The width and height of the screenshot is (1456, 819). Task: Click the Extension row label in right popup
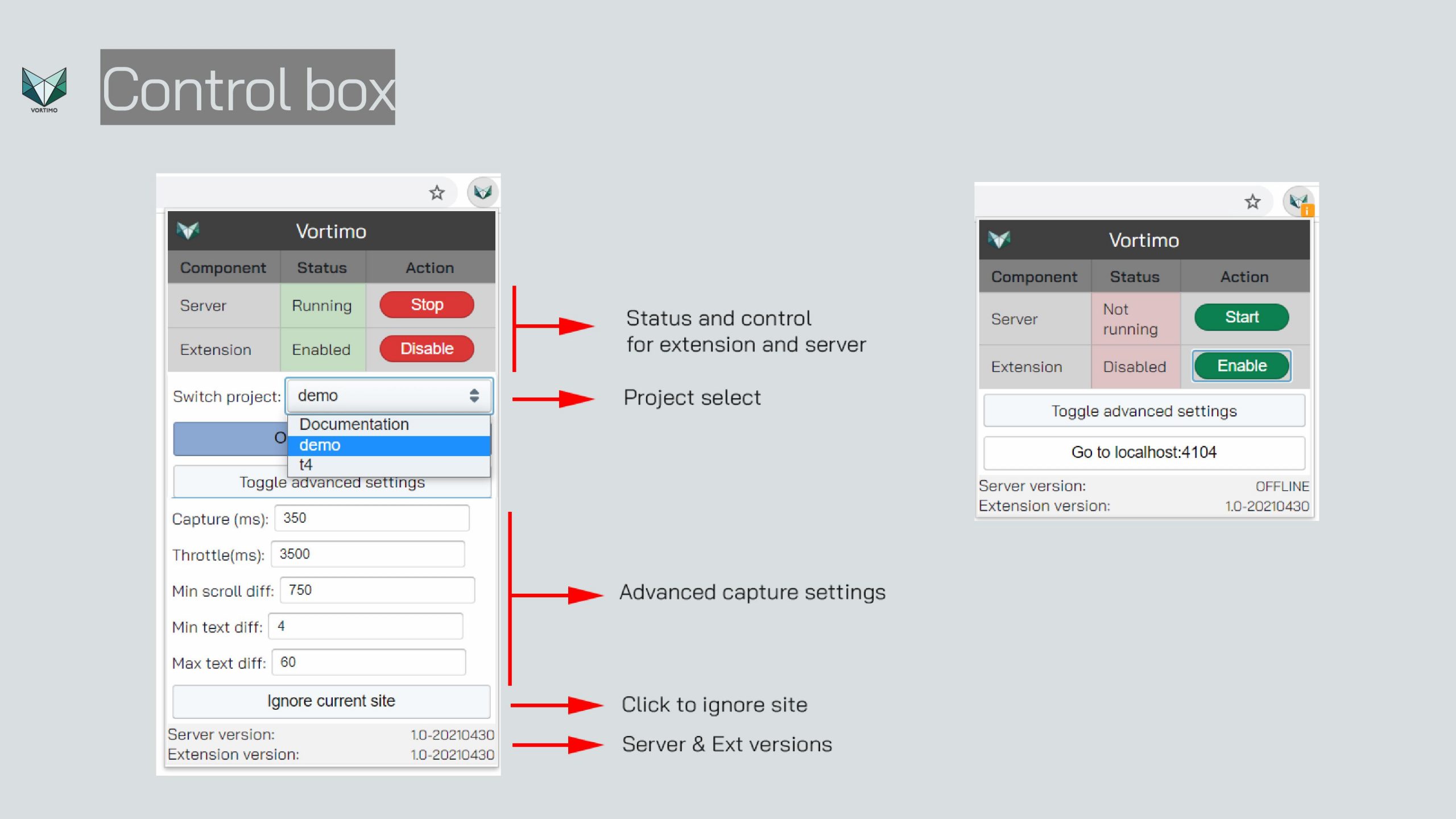[1027, 367]
